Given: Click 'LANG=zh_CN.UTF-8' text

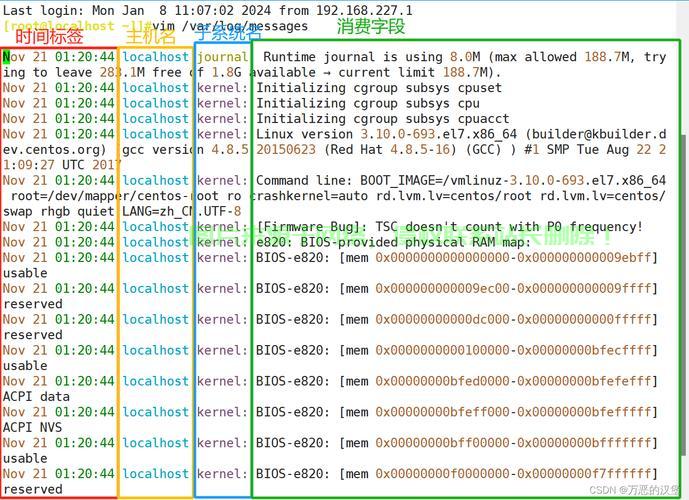Looking at the screenshot, I should [x=181, y=211].
